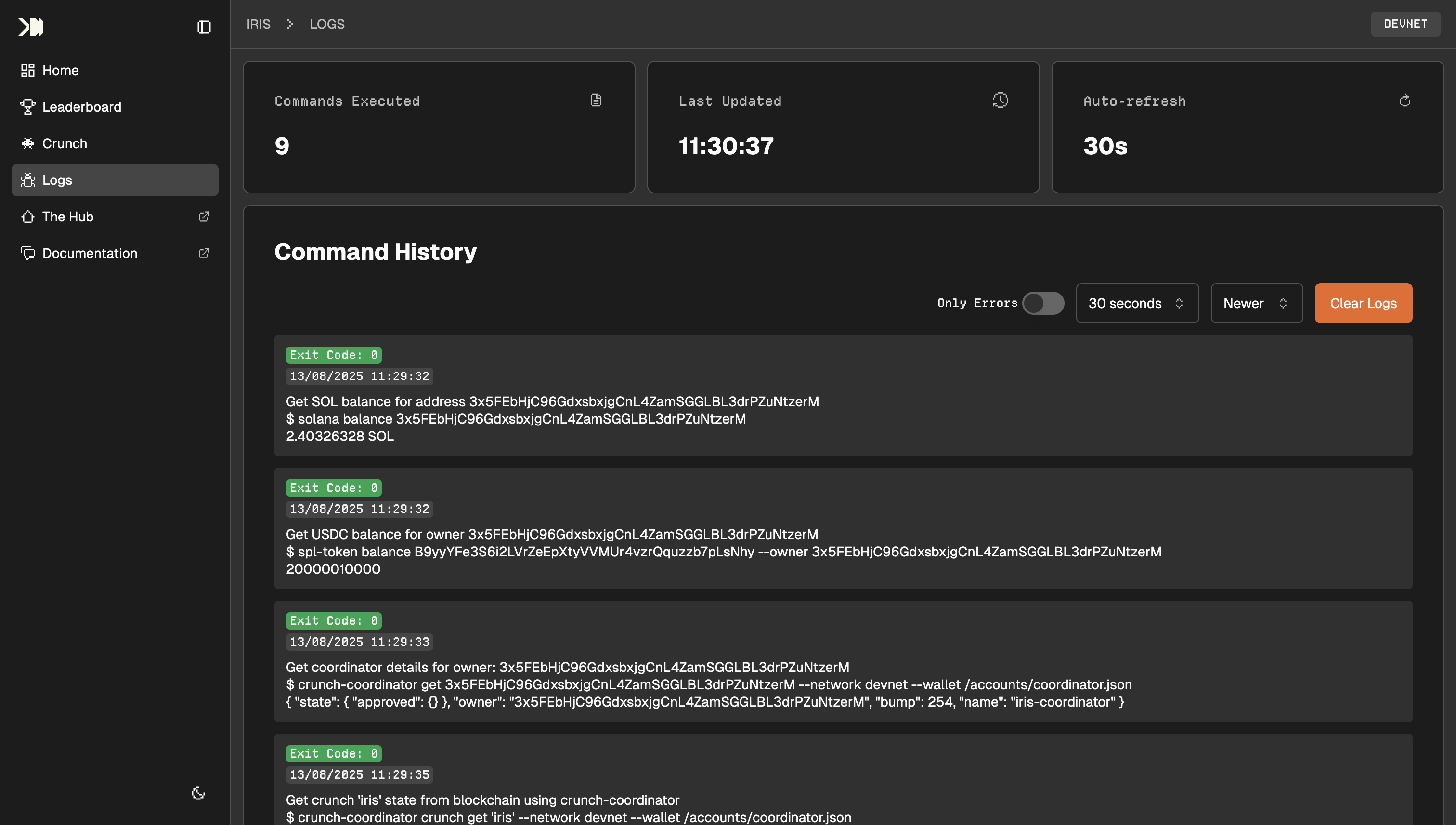
Task: Open The Hub external link icon
Action: coord(204,217)
